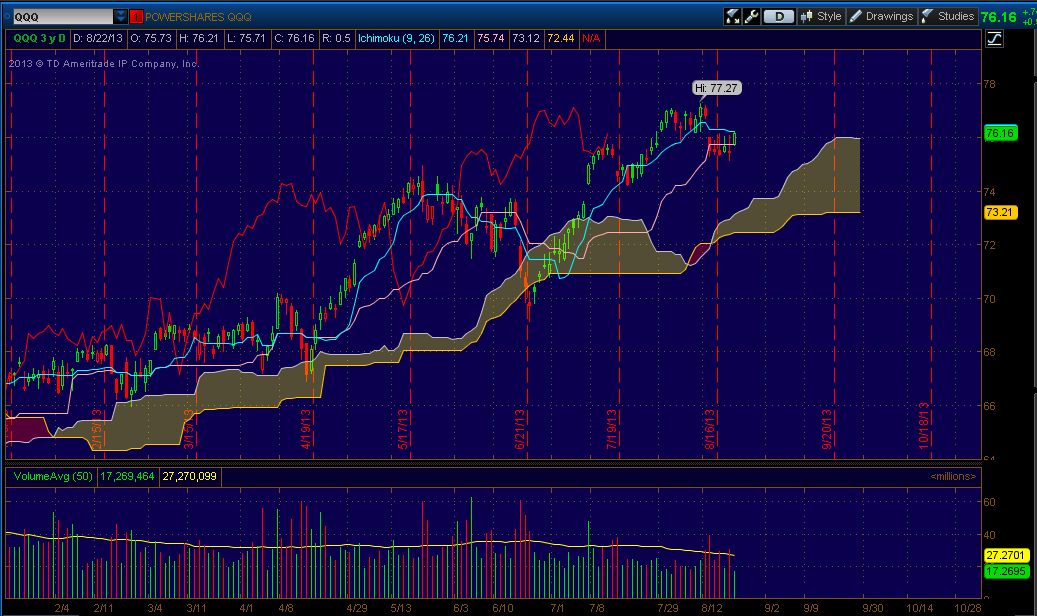Click the red N/A Ichimoku value
Image resolution: width=1037 pixels, height=616 pixels.
[x=591, y=38]
